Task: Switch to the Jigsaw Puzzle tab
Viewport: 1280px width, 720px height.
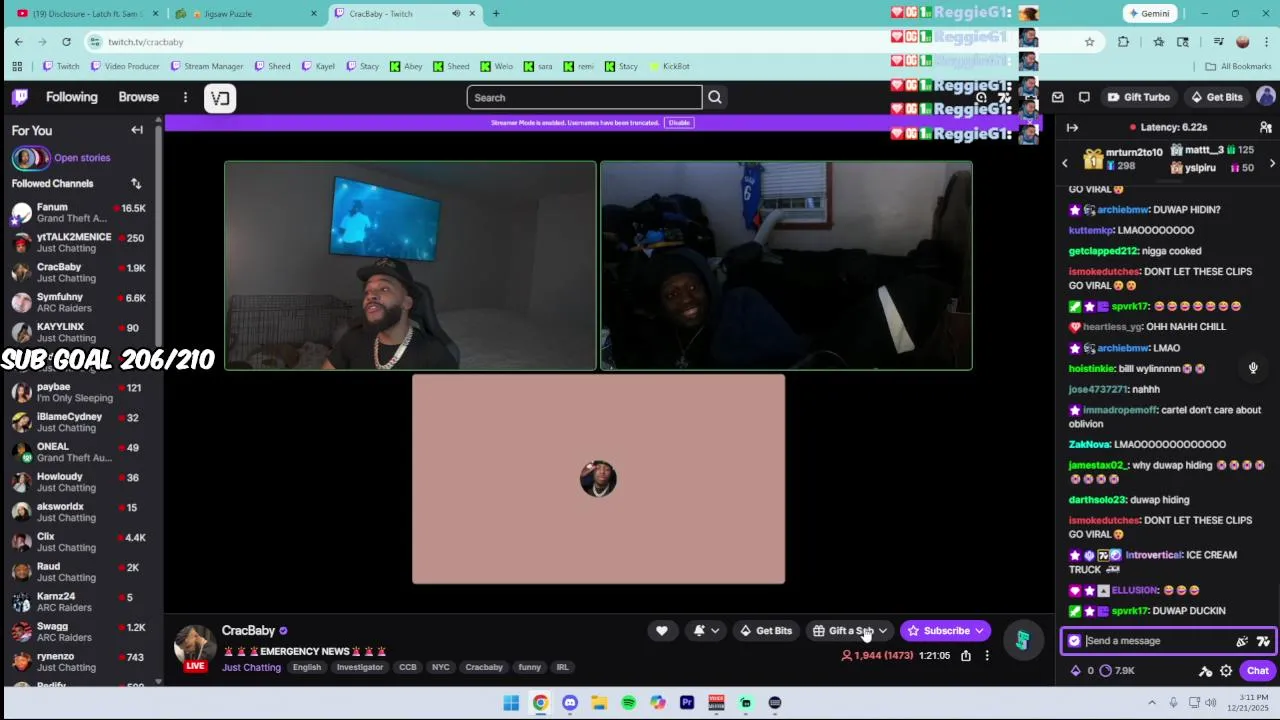Action: click(245, 14)
